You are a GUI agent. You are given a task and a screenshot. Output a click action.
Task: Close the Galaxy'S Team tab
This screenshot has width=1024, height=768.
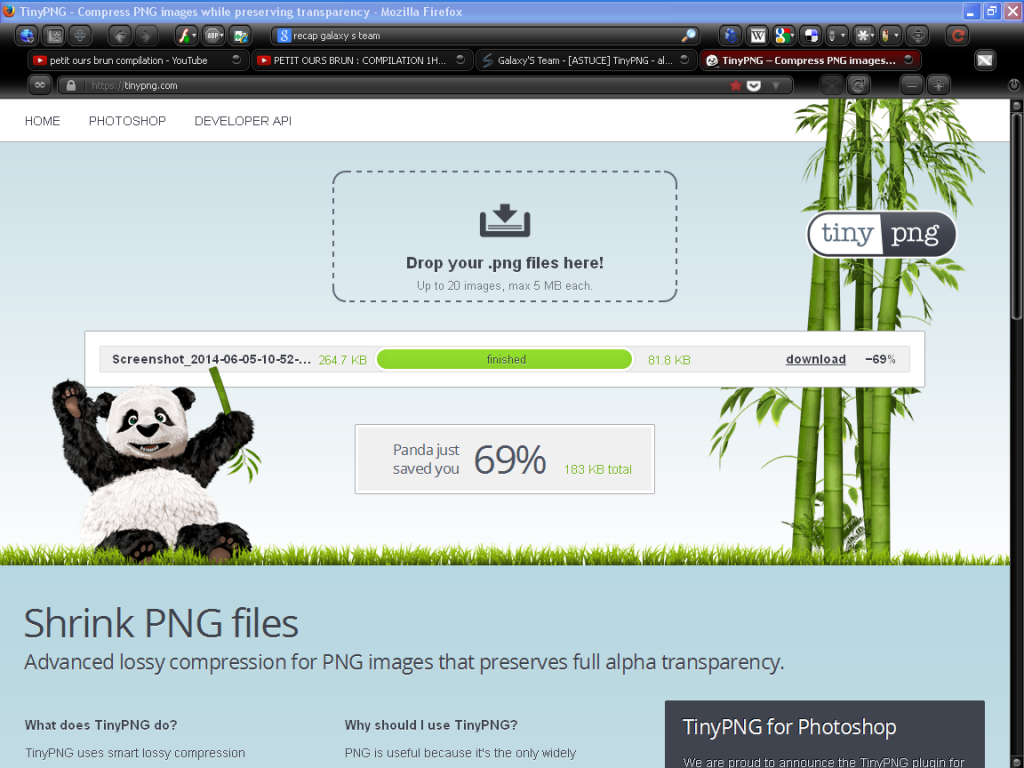click(x=684, y=60)
